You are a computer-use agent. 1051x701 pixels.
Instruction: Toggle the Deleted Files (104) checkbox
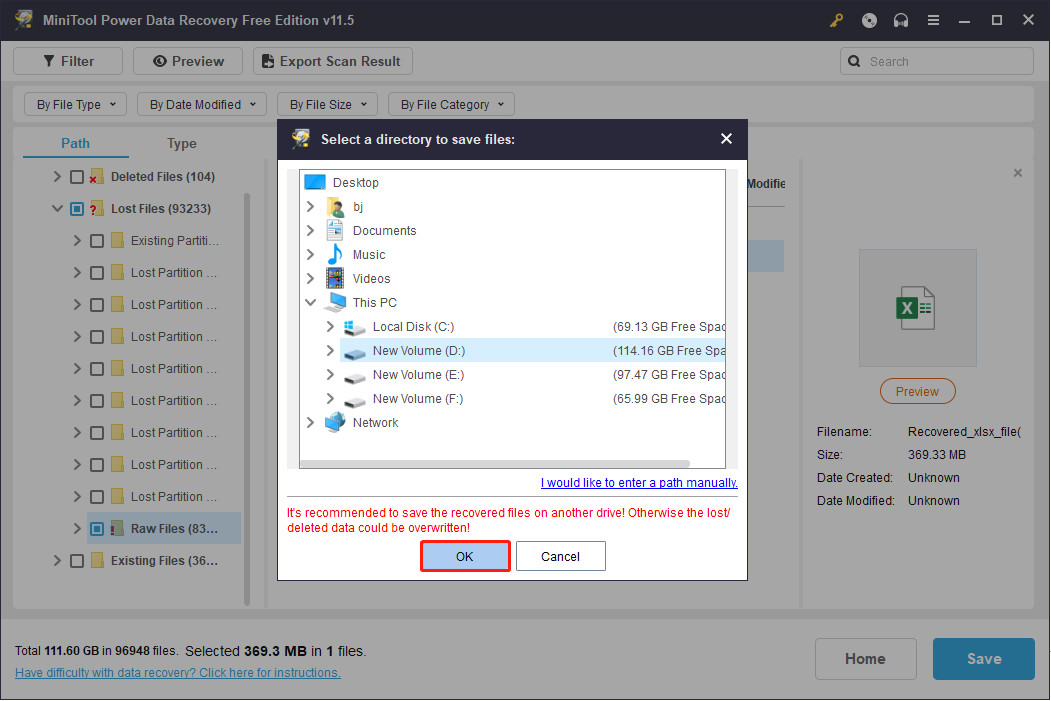pyautogui.click(x=77, y=177)
